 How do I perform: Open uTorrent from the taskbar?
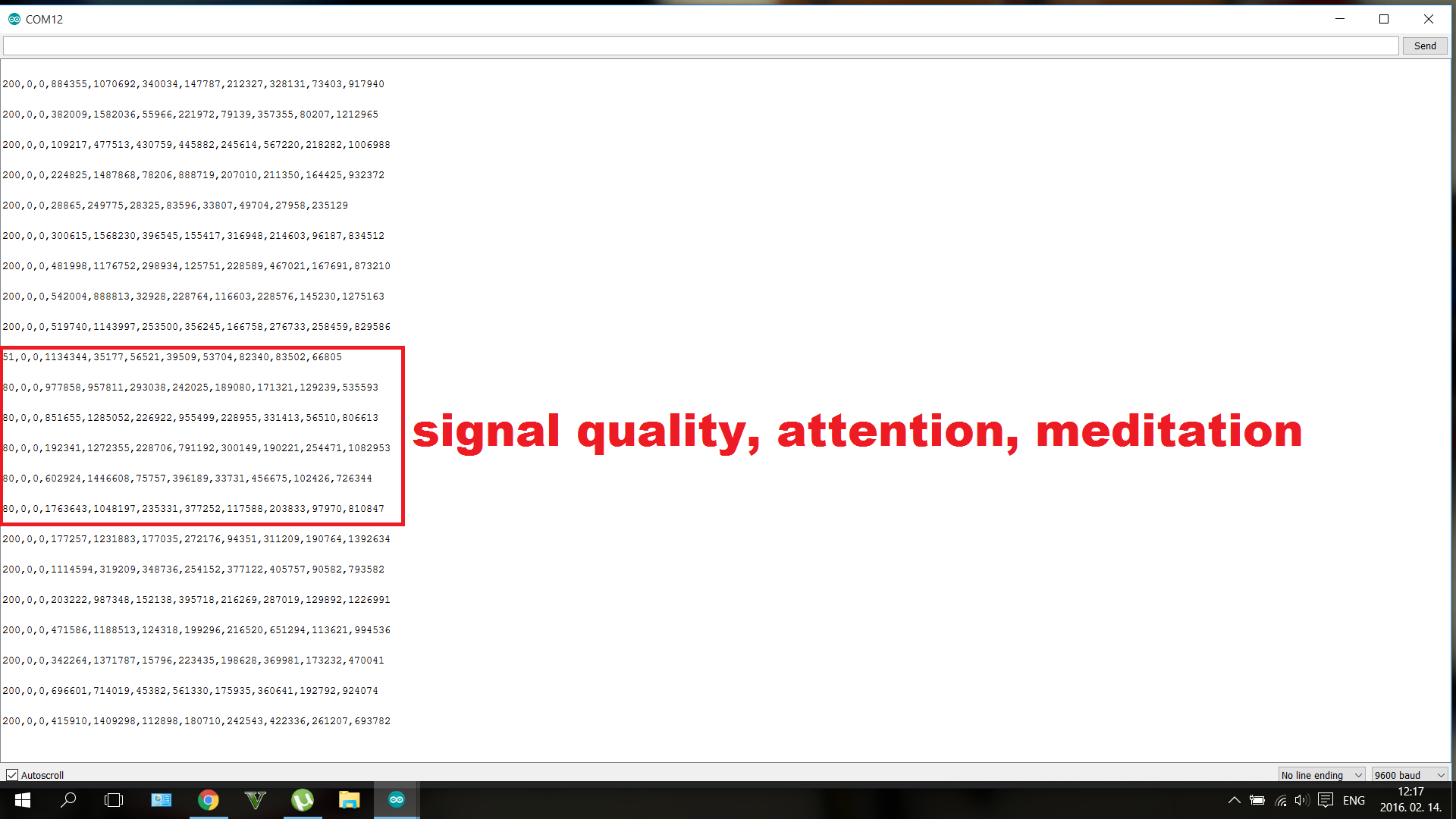(x=303, y=800)
